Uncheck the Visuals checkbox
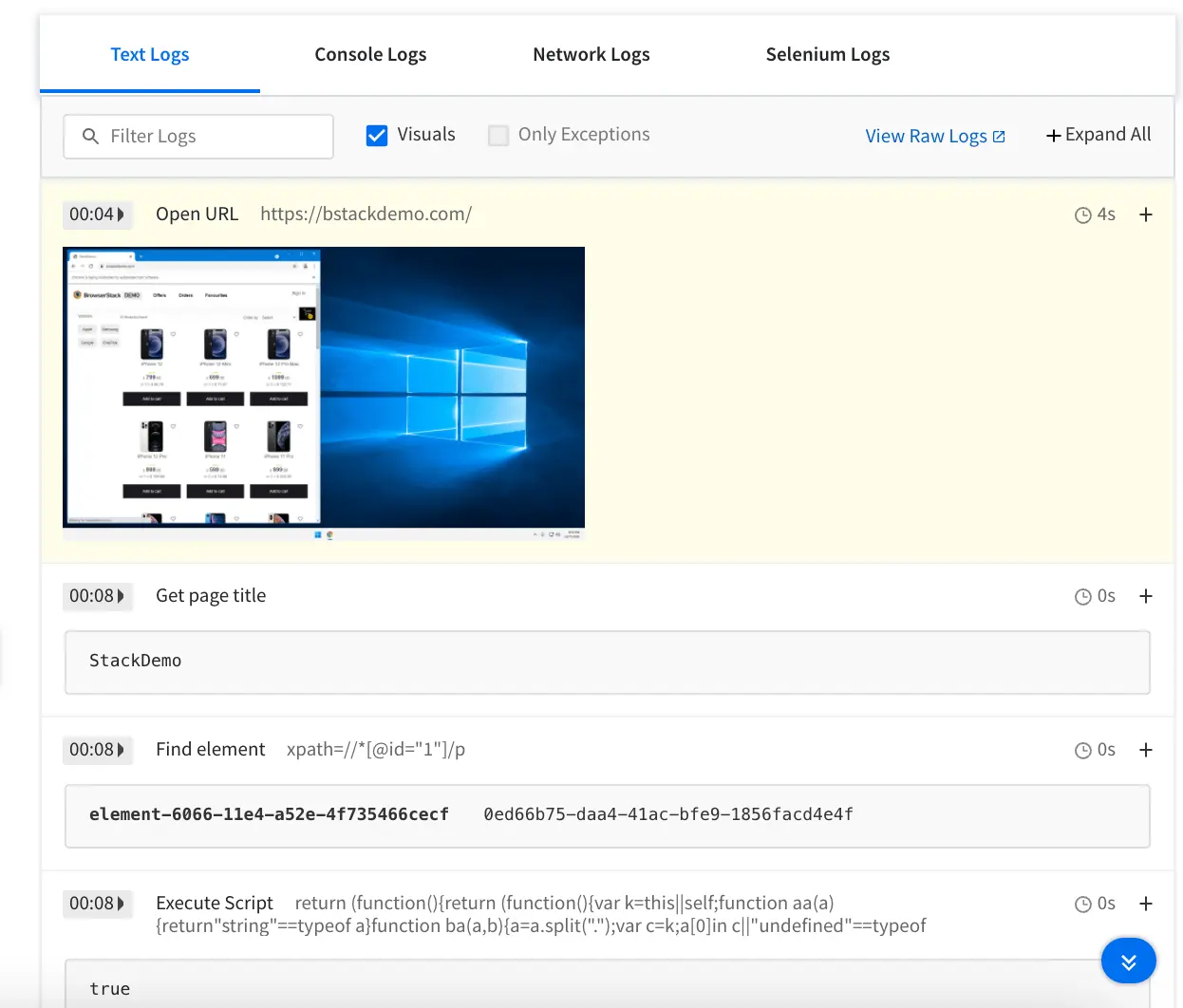 377,136
